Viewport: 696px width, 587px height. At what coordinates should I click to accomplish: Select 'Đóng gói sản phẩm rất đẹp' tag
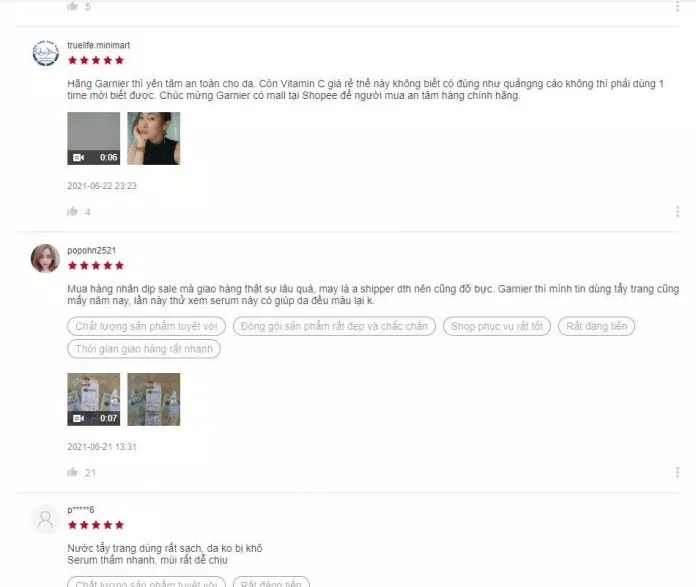(x=334, y=326)
